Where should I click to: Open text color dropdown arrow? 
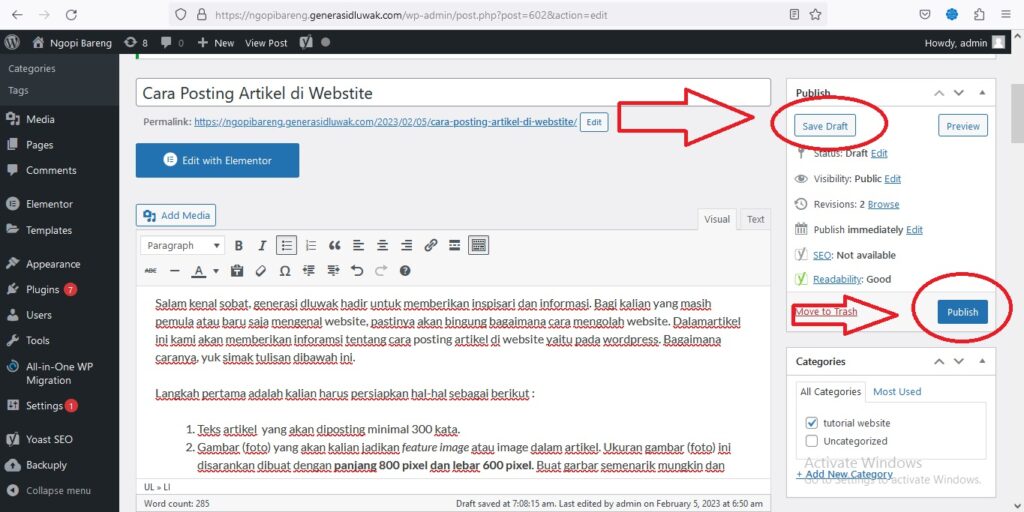click(216, 270)
